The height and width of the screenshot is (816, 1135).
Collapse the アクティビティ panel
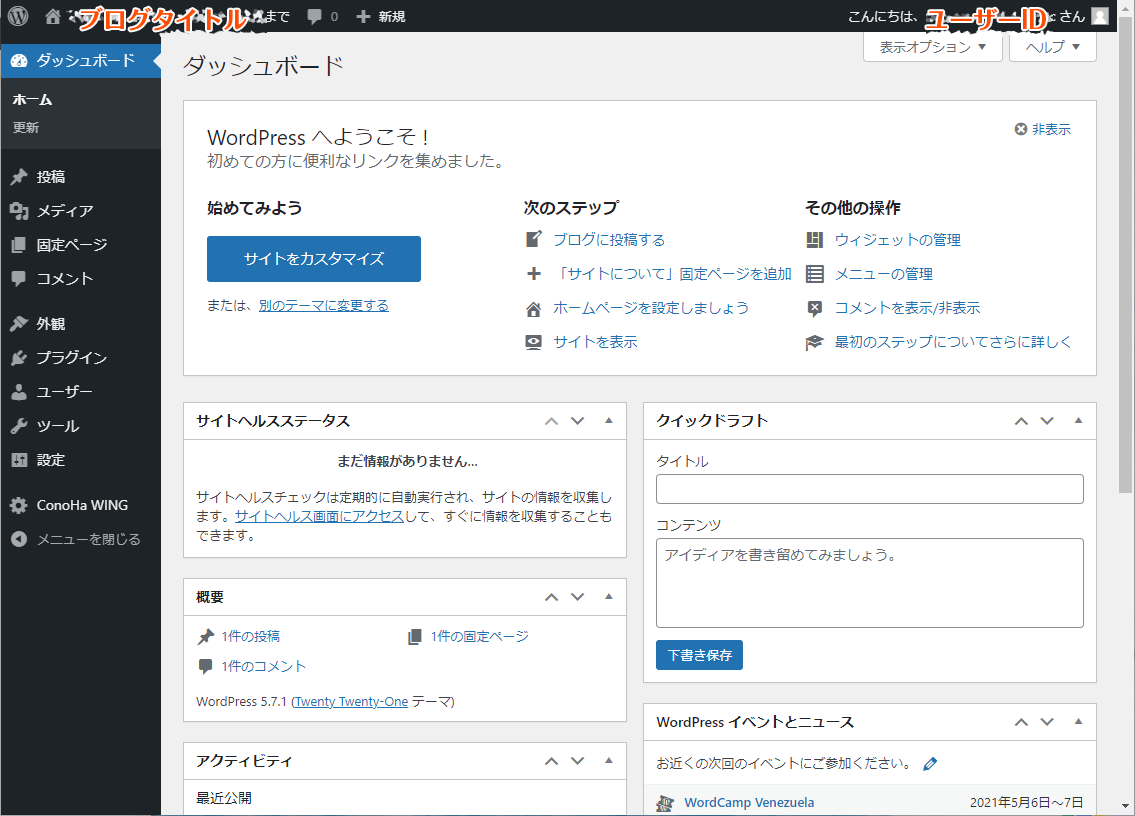tap(609, 761)
